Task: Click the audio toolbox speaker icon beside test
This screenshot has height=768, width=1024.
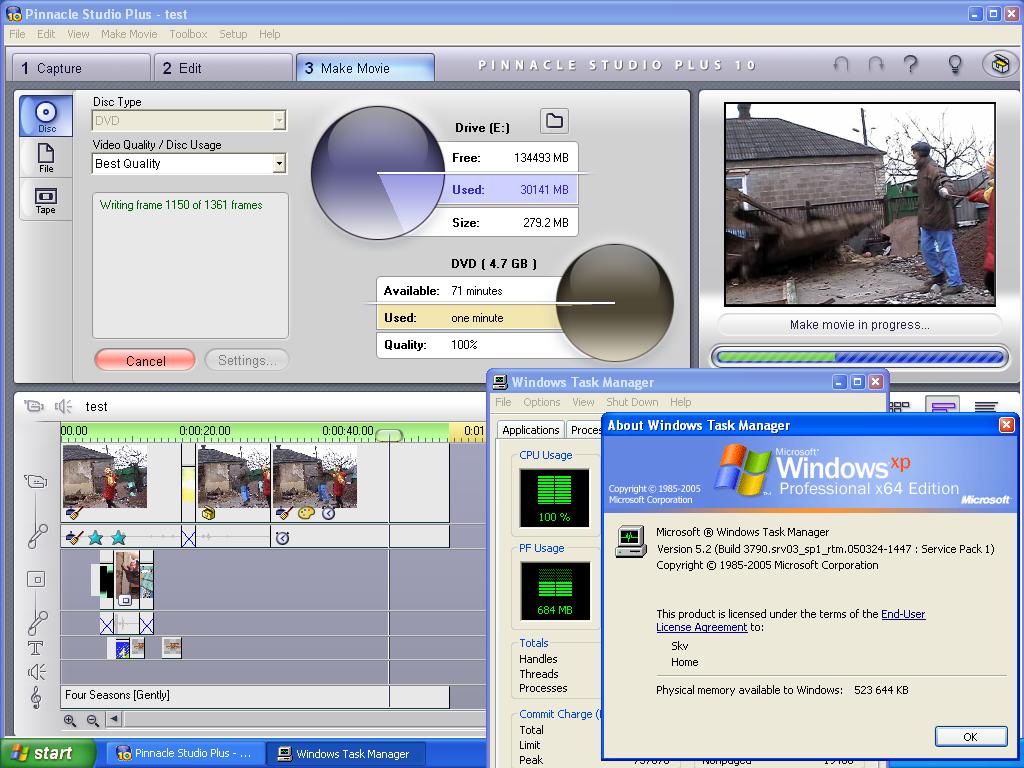Action: point(63,407)
